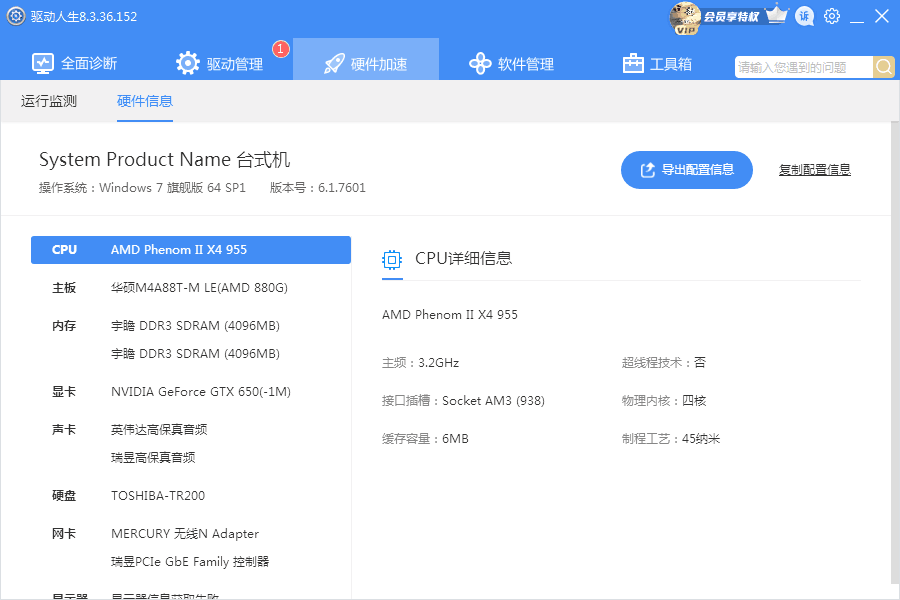Select the 硬盘 TOSHIBA-TR200 row
The image size is (900, 600).
coord(191,496)
